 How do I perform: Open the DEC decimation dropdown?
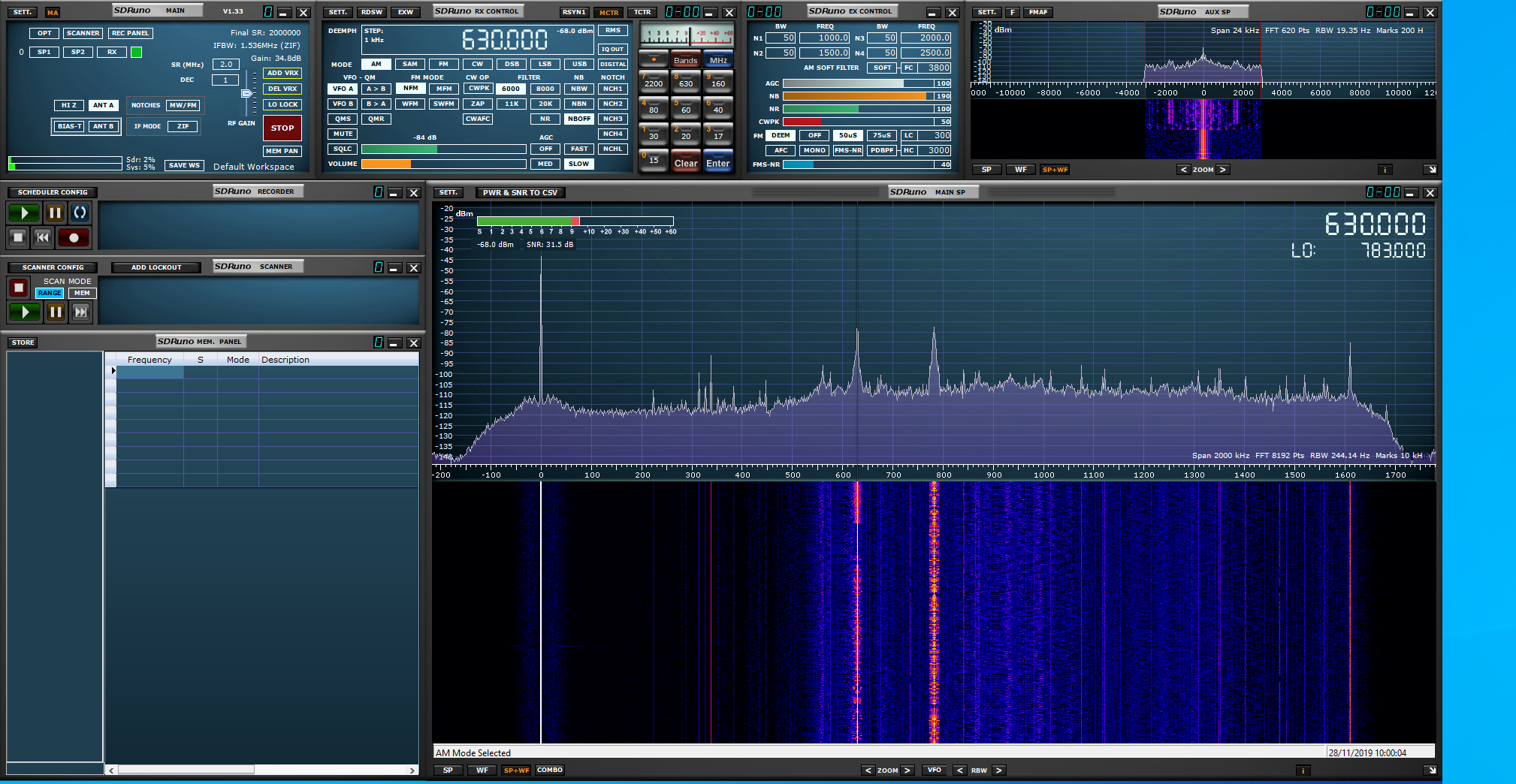[x=225, y=80]
